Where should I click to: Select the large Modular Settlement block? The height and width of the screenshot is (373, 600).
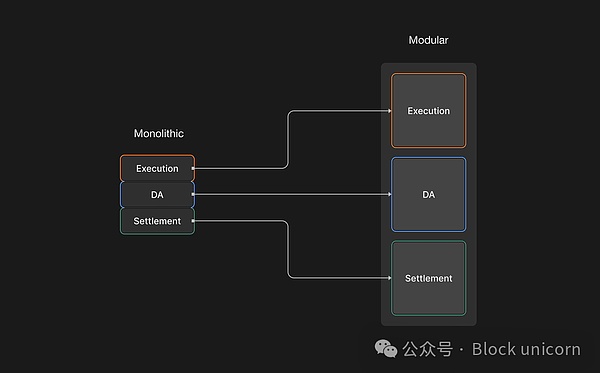429,278
